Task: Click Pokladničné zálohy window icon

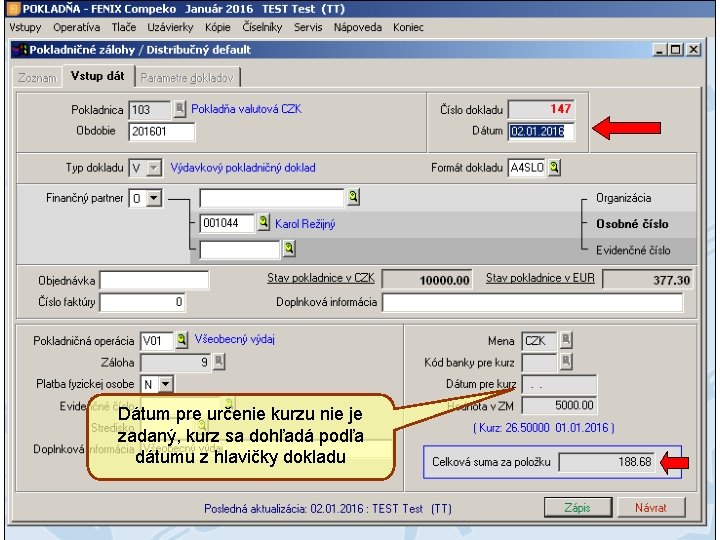Action: [x=21, y=50]
